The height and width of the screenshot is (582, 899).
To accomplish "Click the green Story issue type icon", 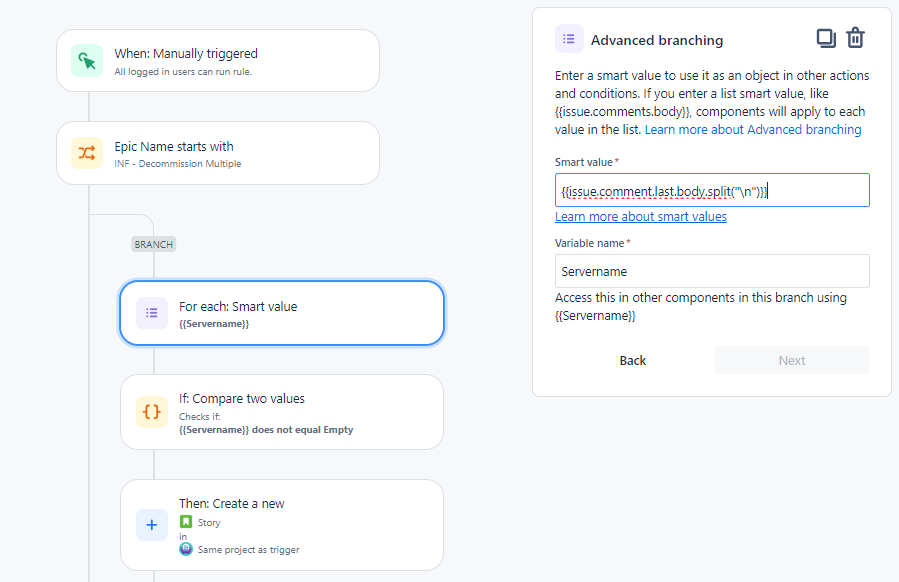I will 186,522.
